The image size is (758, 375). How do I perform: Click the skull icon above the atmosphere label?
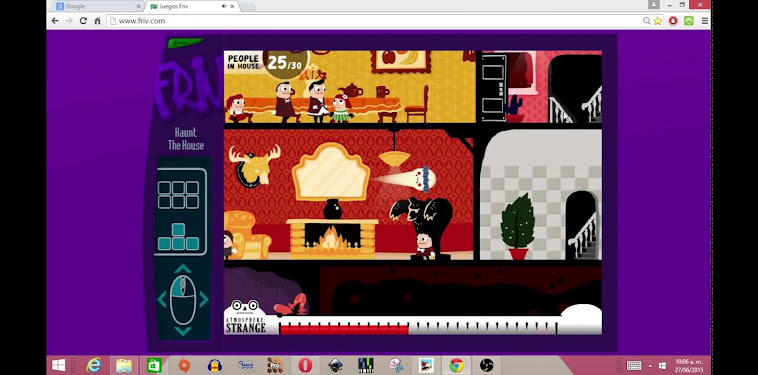(244, 307)
